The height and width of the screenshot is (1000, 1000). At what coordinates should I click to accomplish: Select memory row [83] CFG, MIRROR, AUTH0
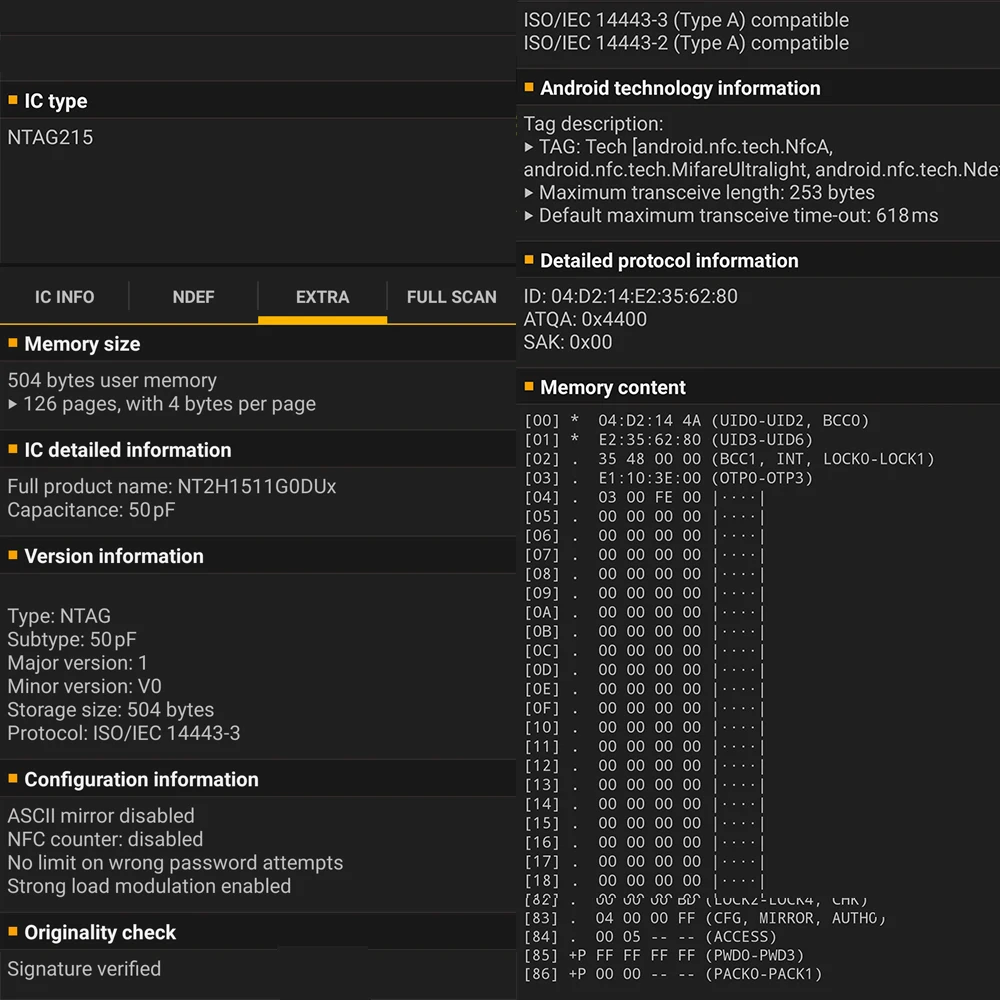(x=705, y=918)
